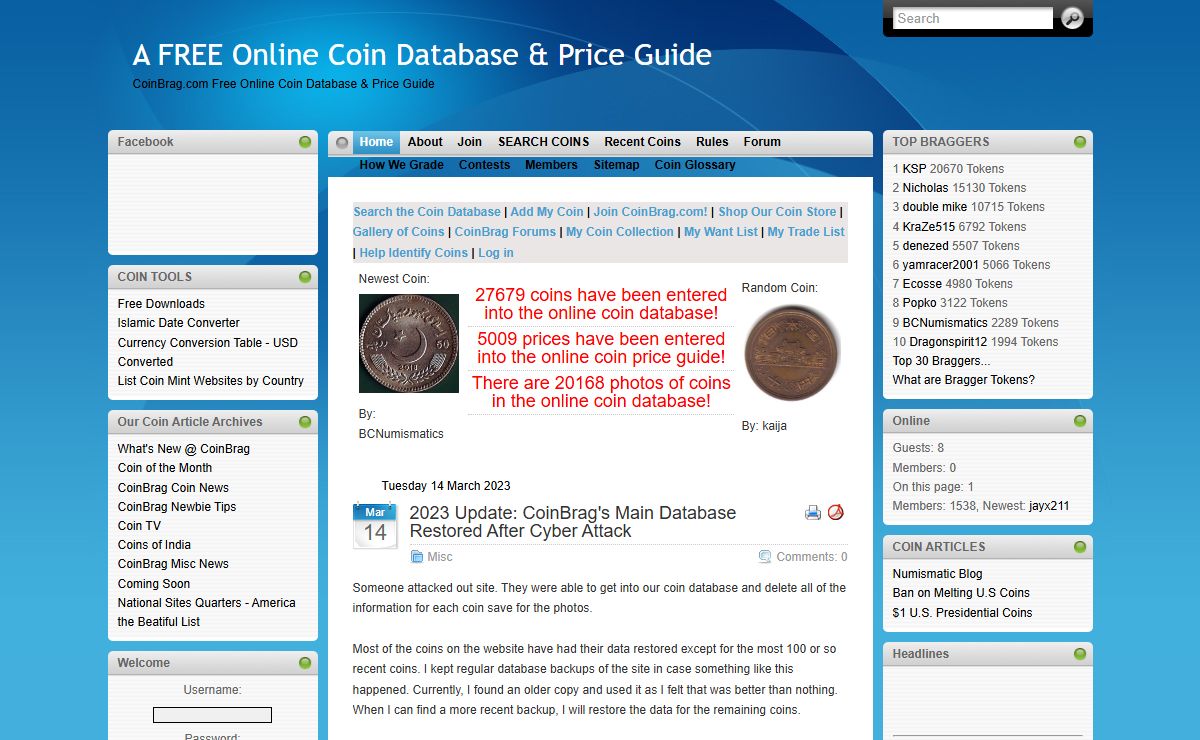Click the Search input field

pyautogui.click(x=973, y=18)
